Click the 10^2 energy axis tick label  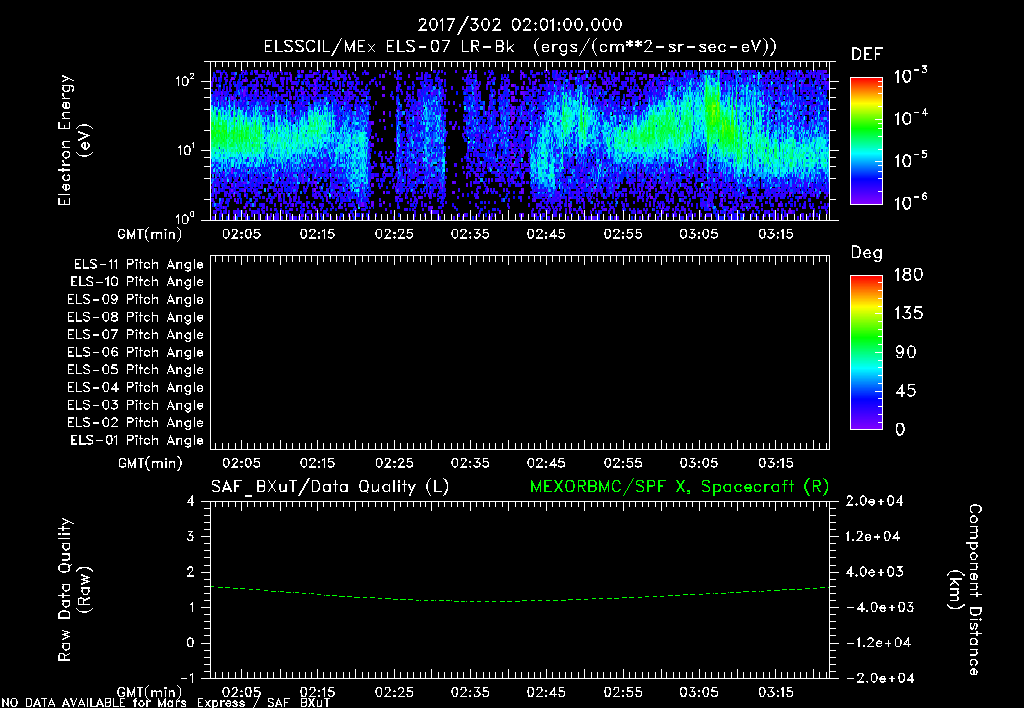[x=185, y=81]
